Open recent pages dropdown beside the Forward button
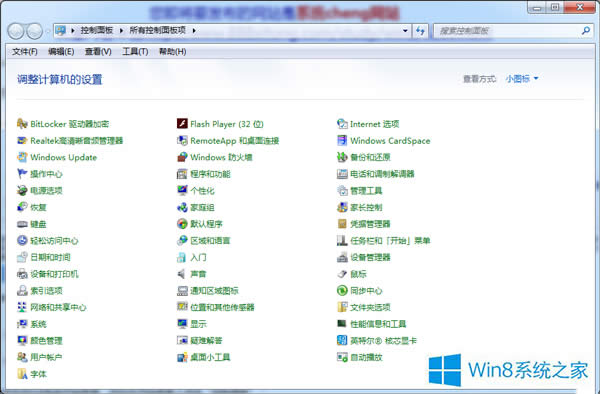 tap(47, 31)
